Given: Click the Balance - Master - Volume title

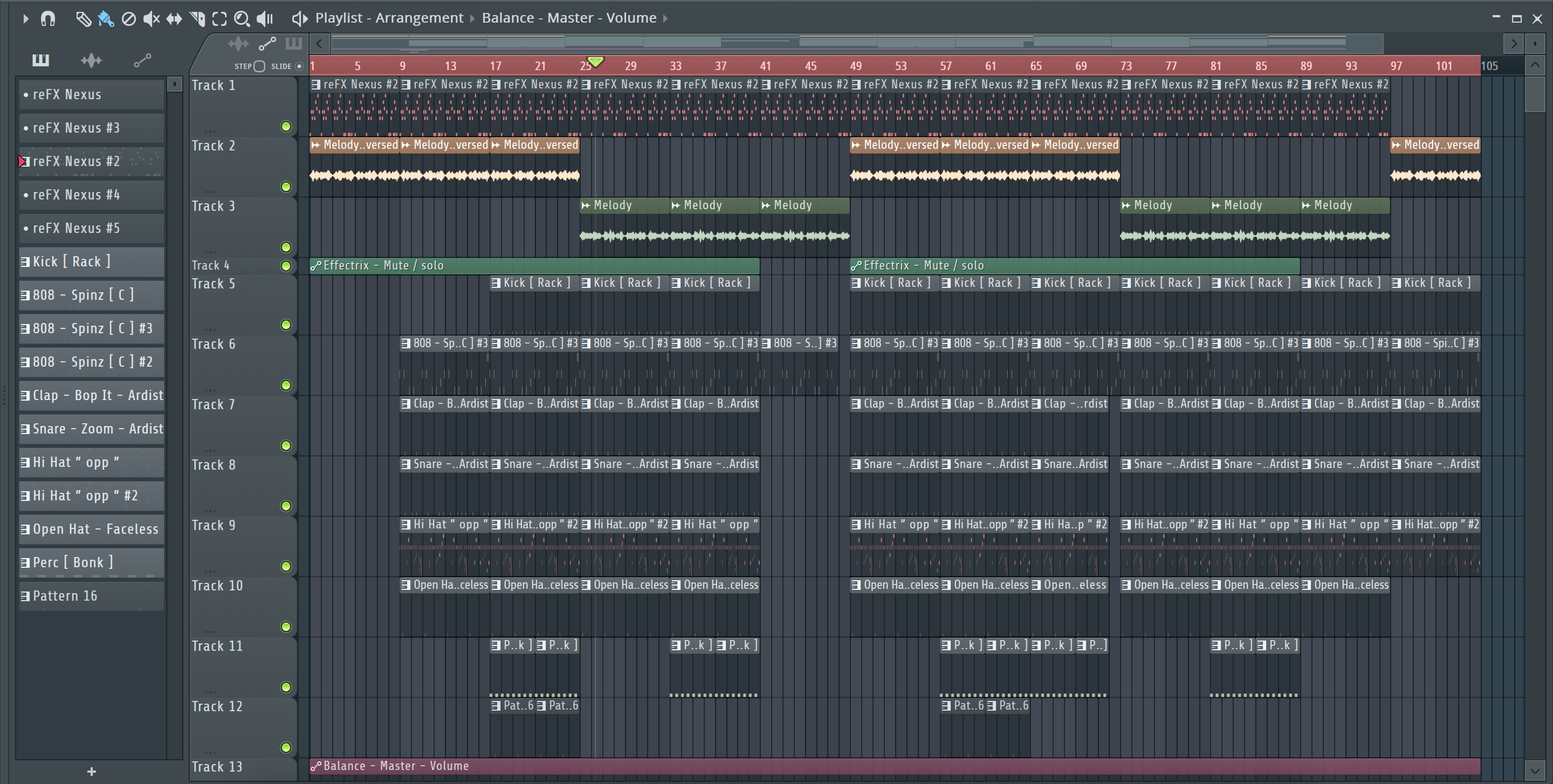Looking at the screenshot, I should (x=569, y=18).
